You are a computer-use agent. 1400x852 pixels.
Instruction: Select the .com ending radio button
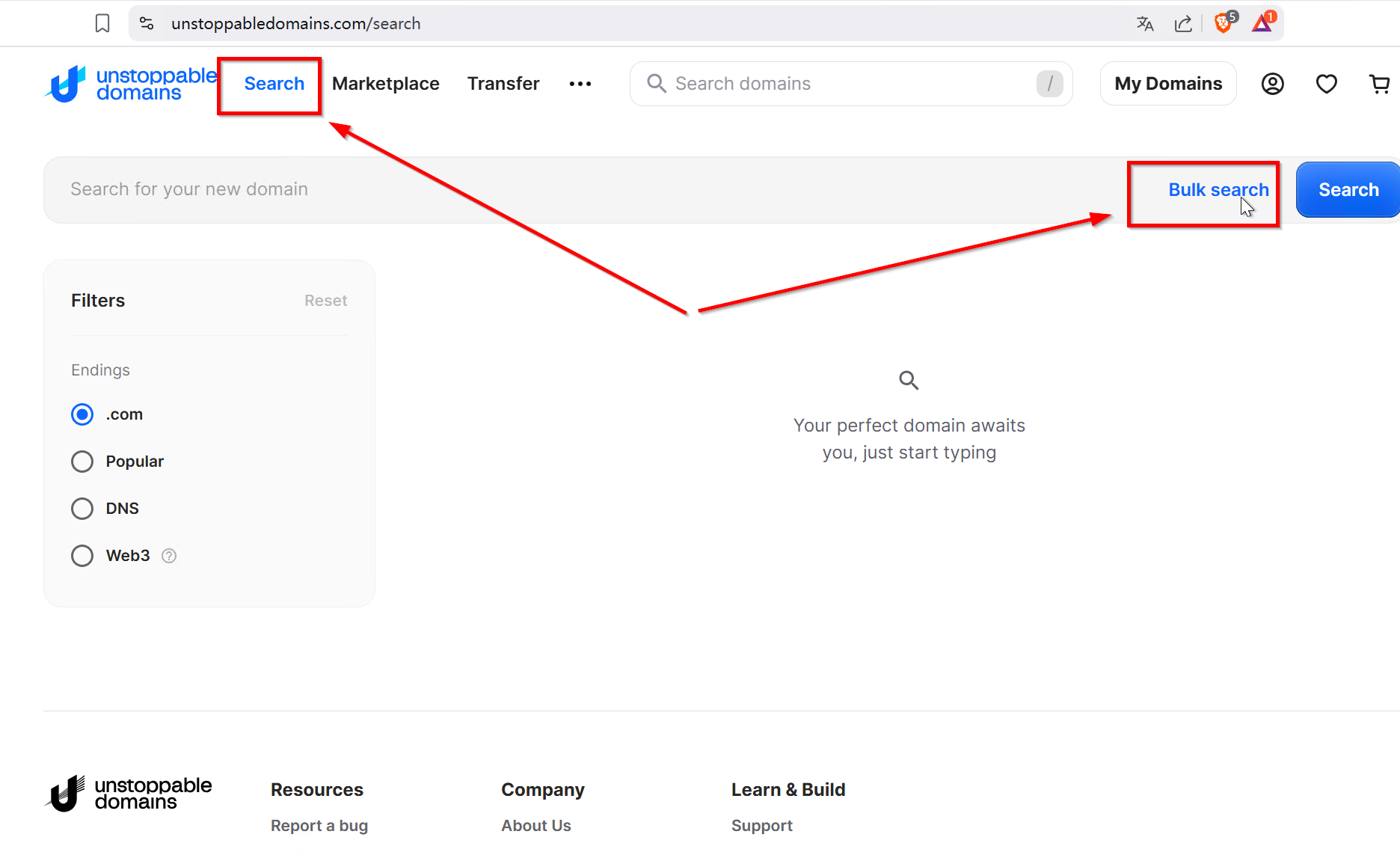82,414
